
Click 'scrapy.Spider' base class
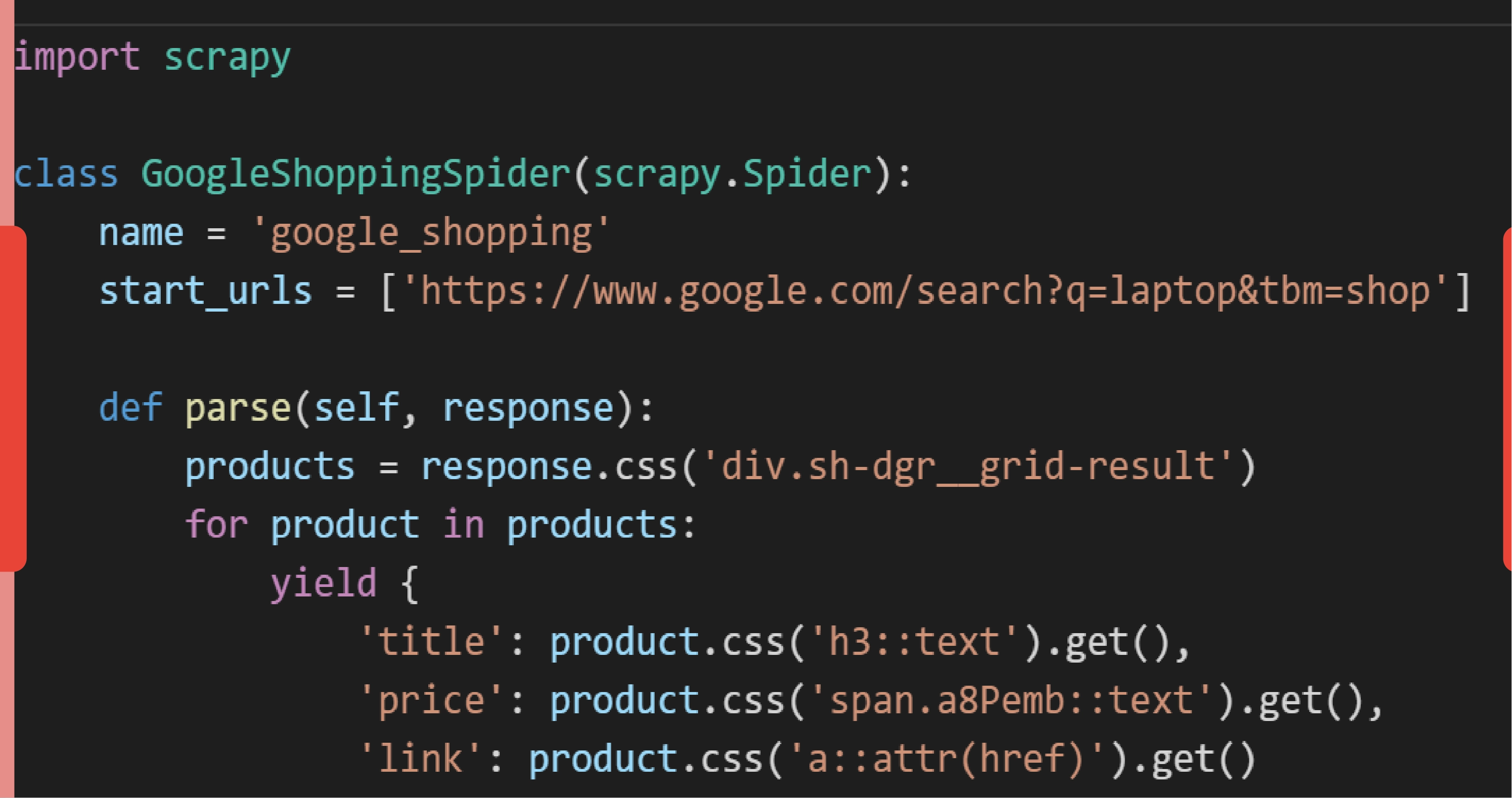pos(733,175)
